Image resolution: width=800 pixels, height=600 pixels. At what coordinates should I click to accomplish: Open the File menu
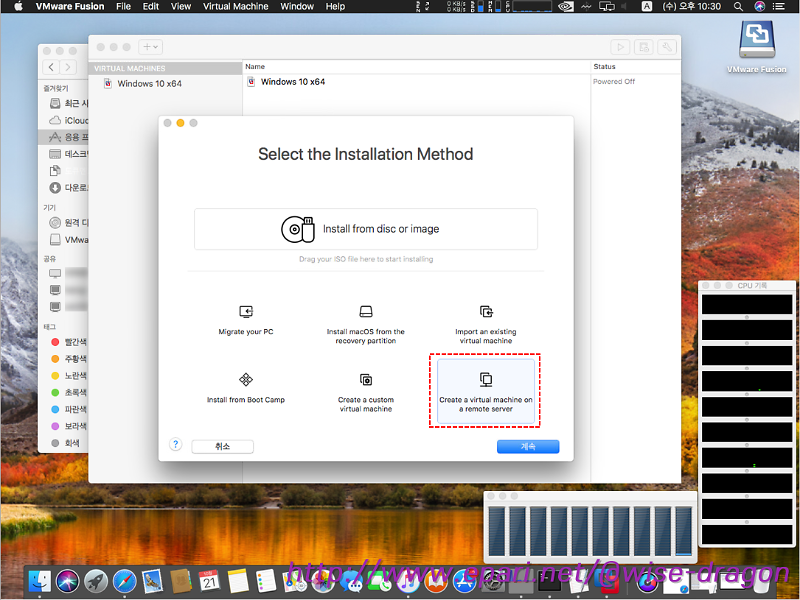coord(123,7)
